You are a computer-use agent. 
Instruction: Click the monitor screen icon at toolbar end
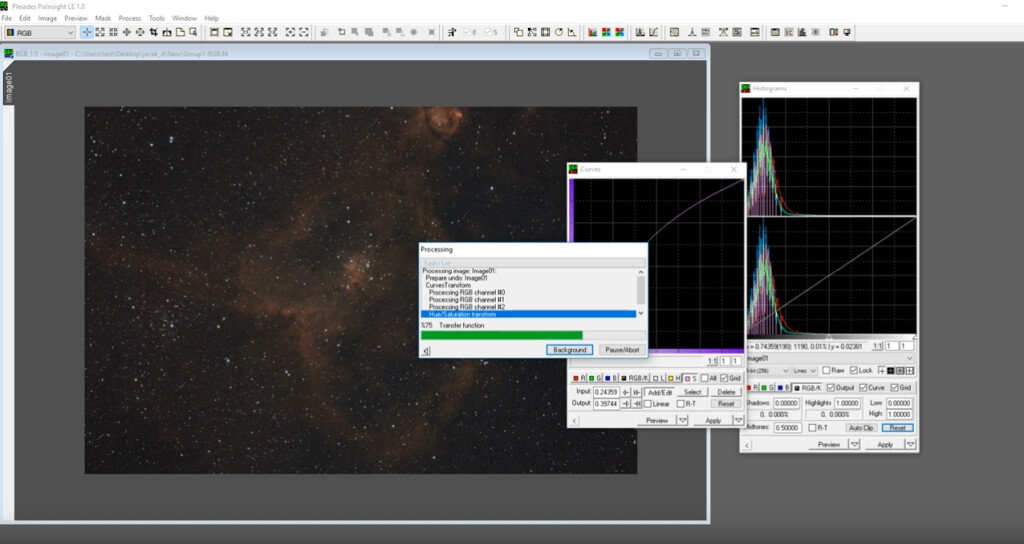click(847, 32)
